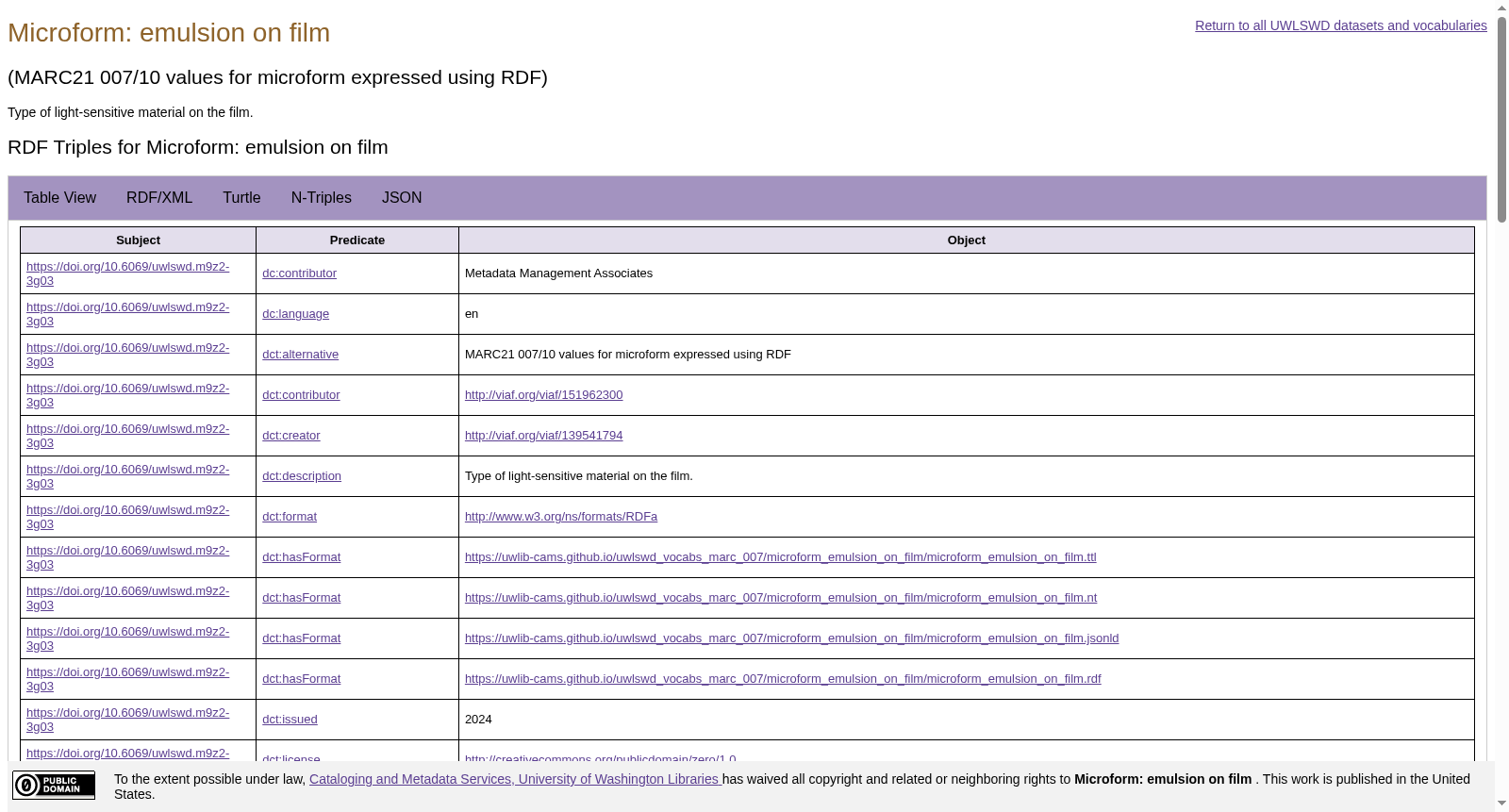Viewport: 1509px width, 812px height.
Task: Open the microform_emulsion_on_film.ttl link
Action: (780, 557)
